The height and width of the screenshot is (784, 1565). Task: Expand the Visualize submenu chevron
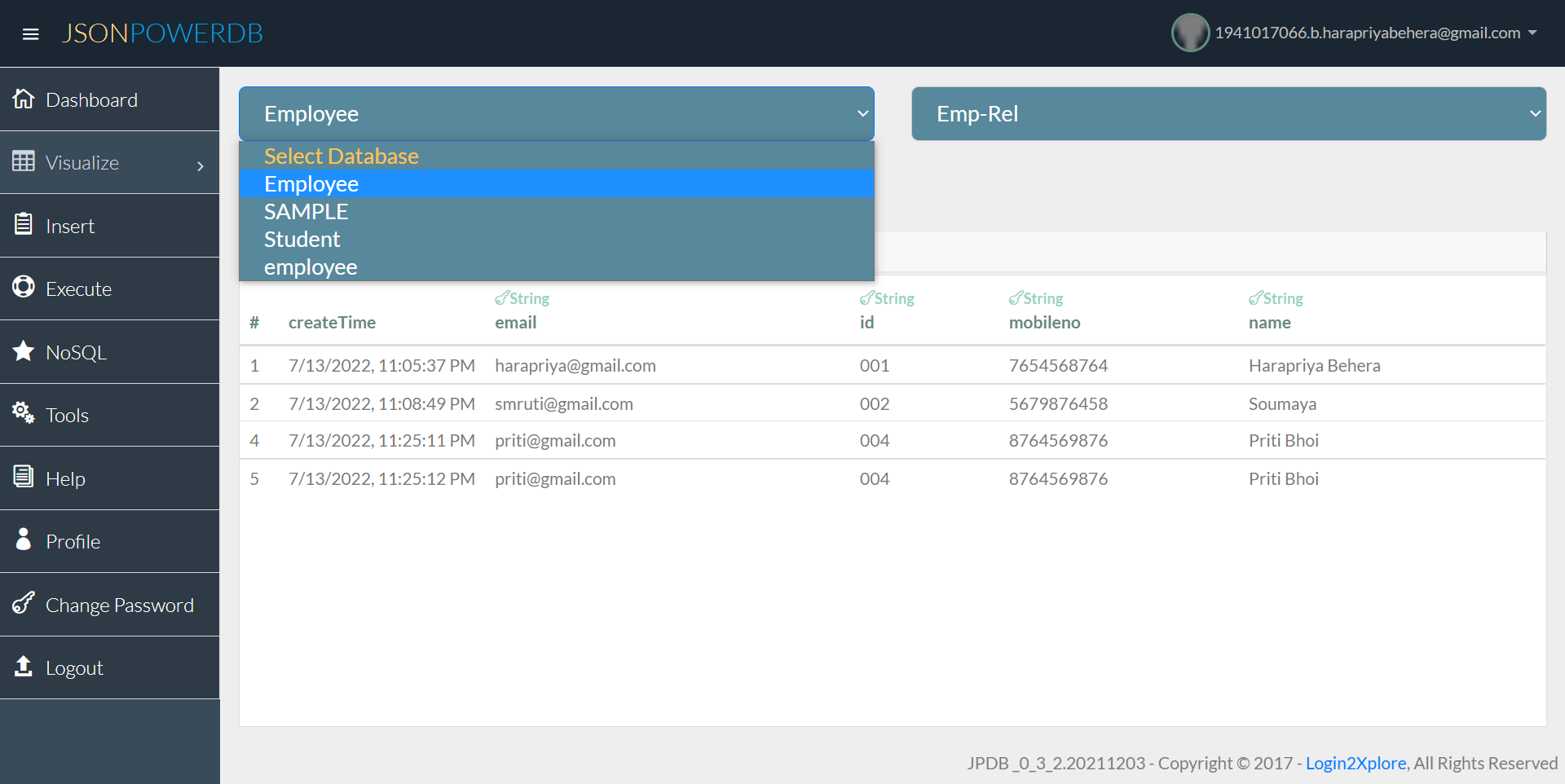point(201,165)
